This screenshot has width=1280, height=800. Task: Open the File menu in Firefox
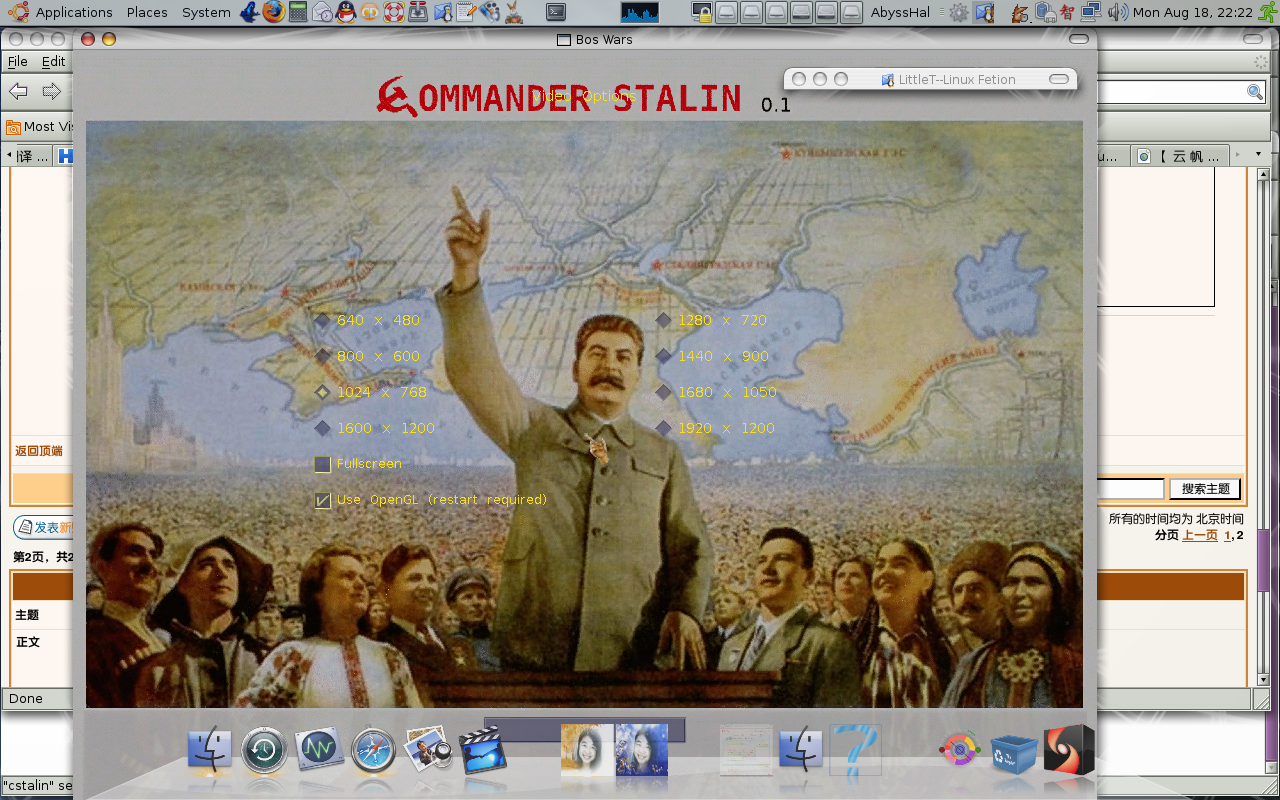coord(17,61)
